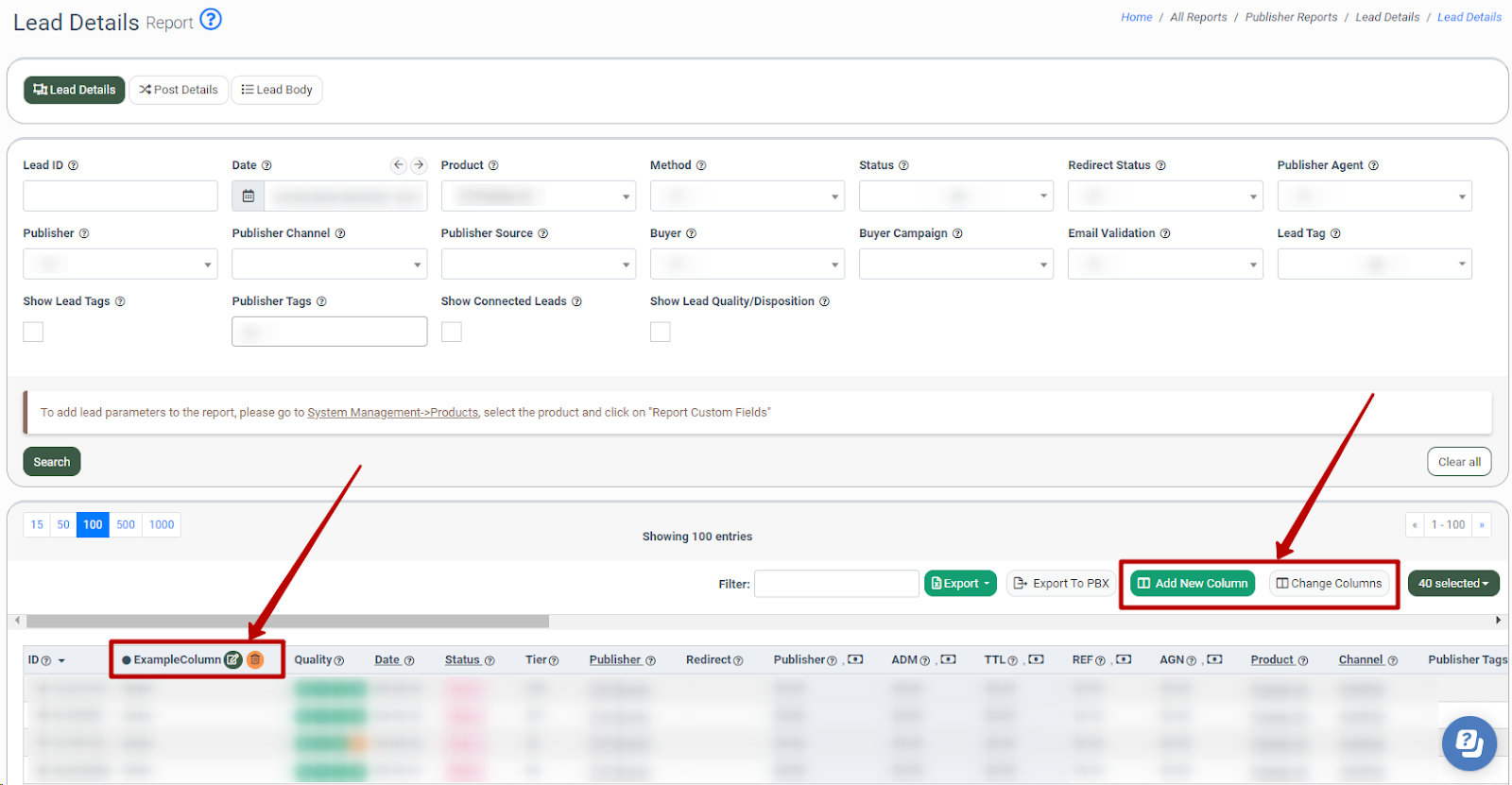Click into the Filter text field
Screen dimensions: 1512x785
click(836, 584)
